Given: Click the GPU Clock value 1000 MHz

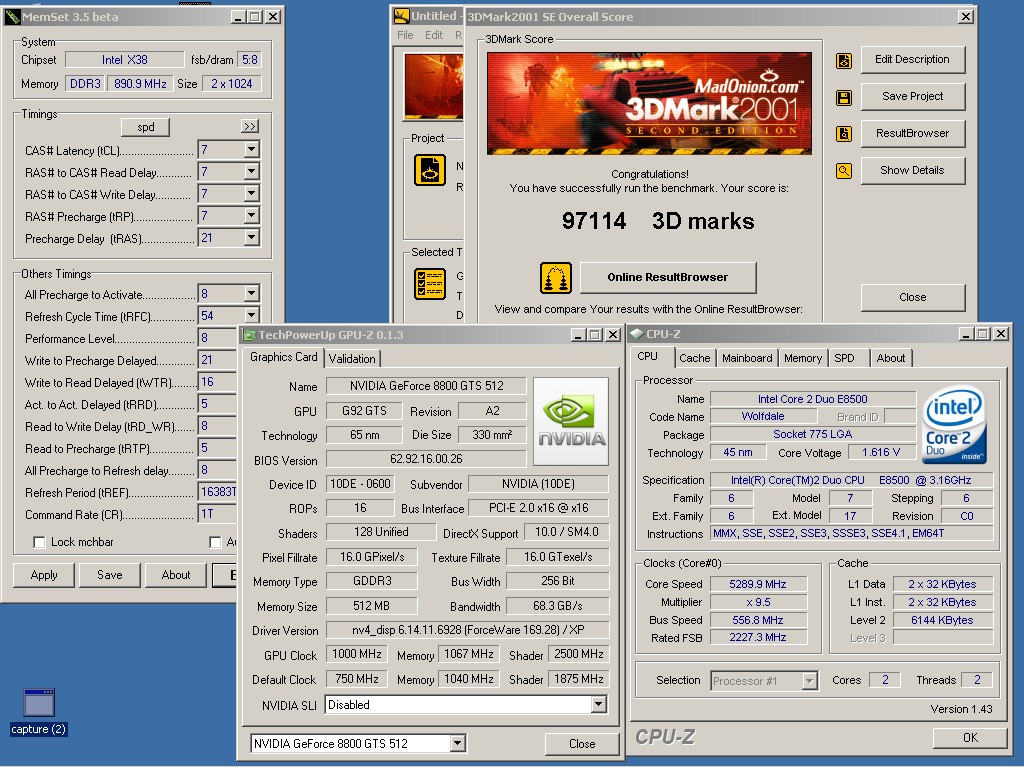Looking at the screenshot, I should pyautogui.click(x=357, y=654).
